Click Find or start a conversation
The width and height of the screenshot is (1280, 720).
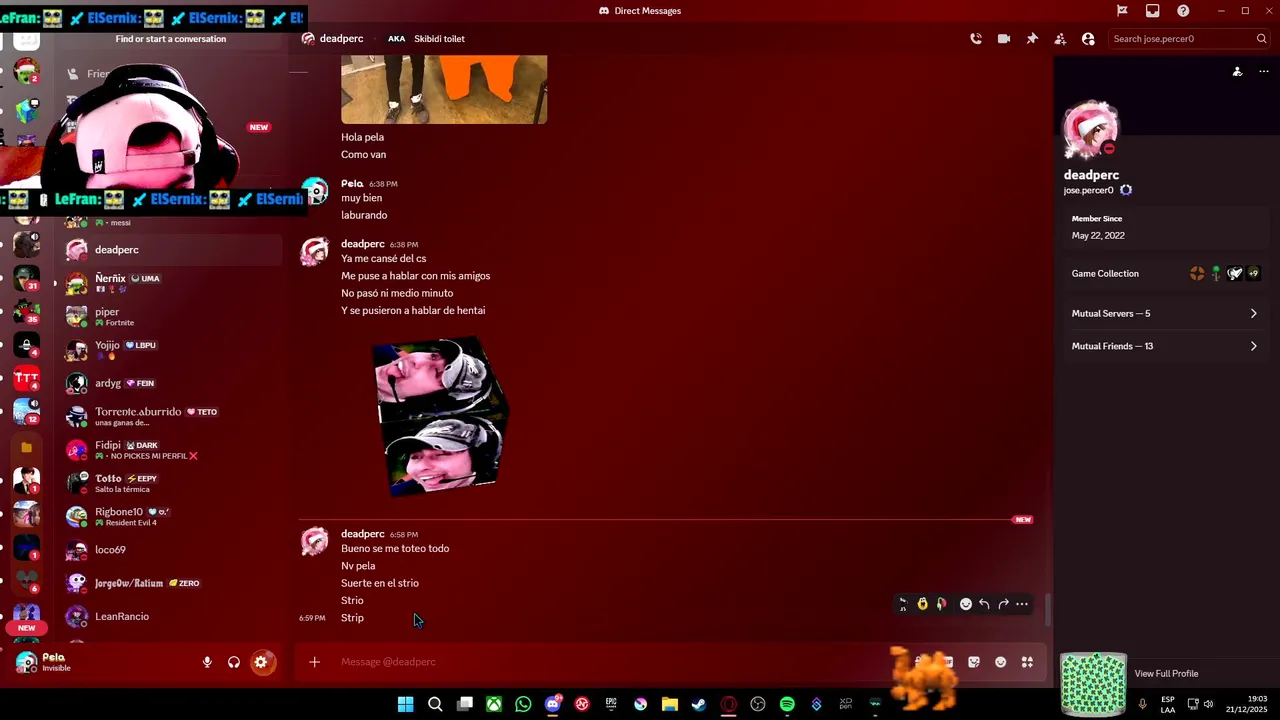tap(171, 39)
